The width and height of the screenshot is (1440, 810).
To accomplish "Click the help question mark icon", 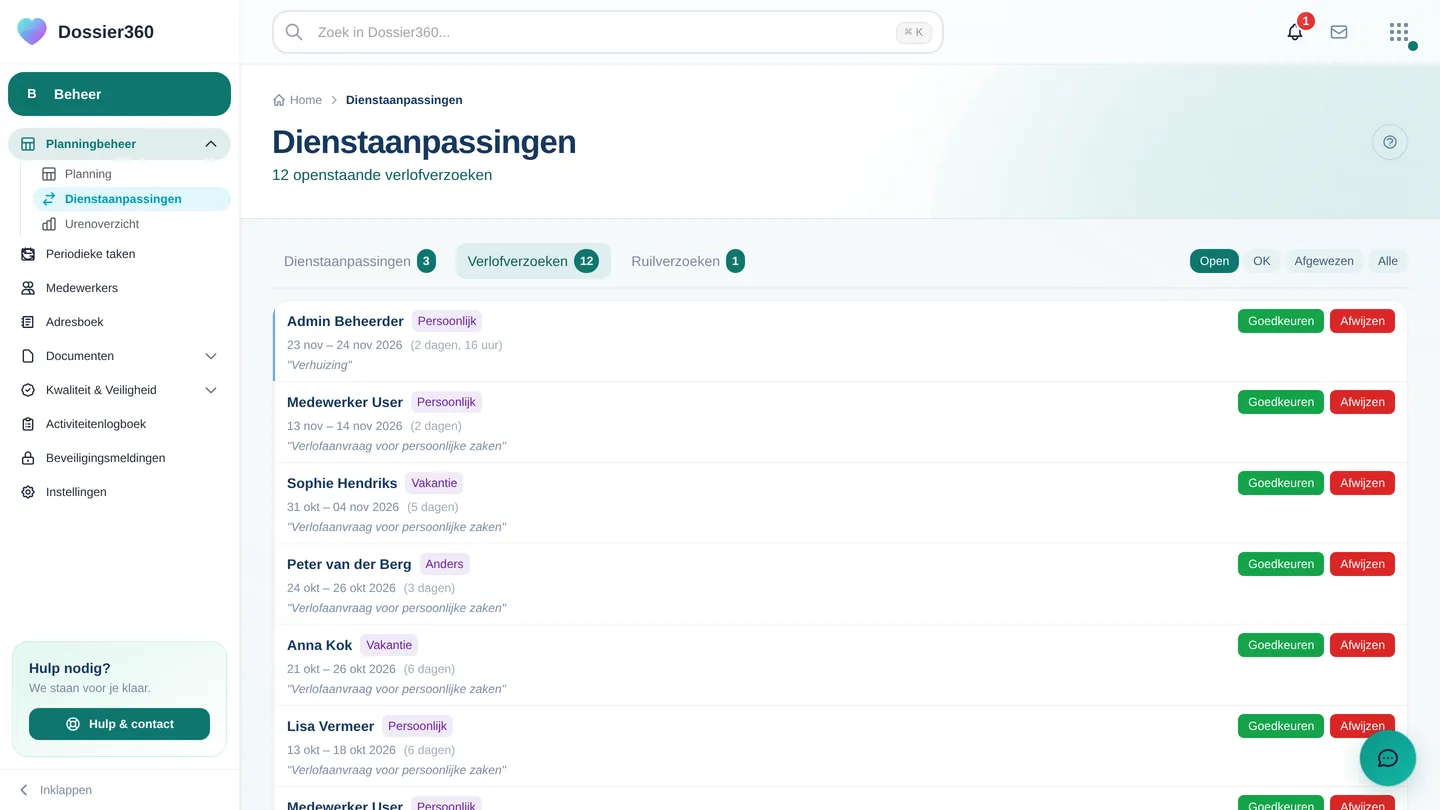I will pyautogui.click(x=1390, y=142).
